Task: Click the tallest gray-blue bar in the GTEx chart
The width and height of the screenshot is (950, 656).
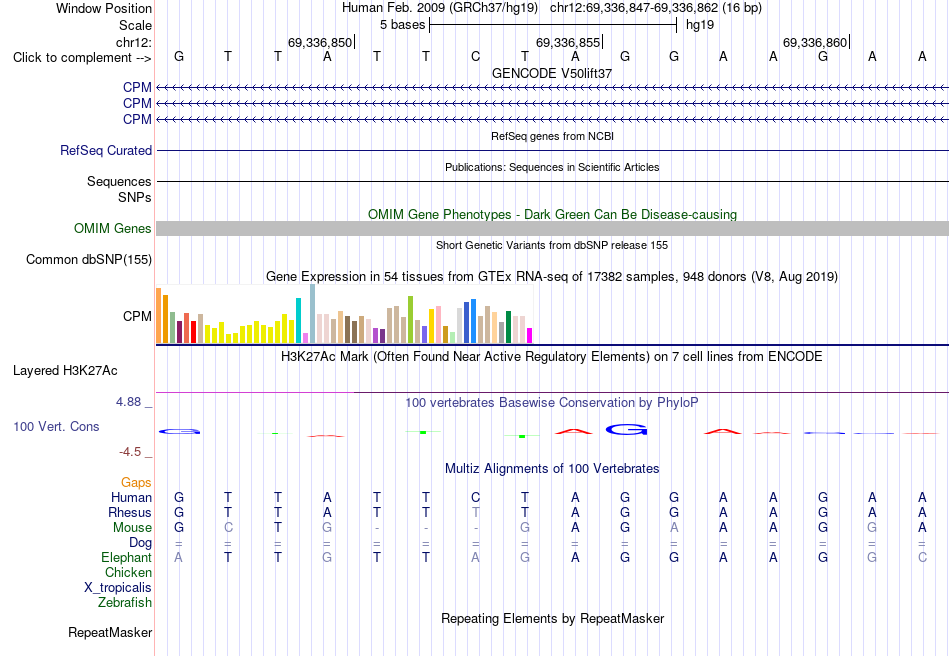Action: pyautogui.click(x=313, y=314)
